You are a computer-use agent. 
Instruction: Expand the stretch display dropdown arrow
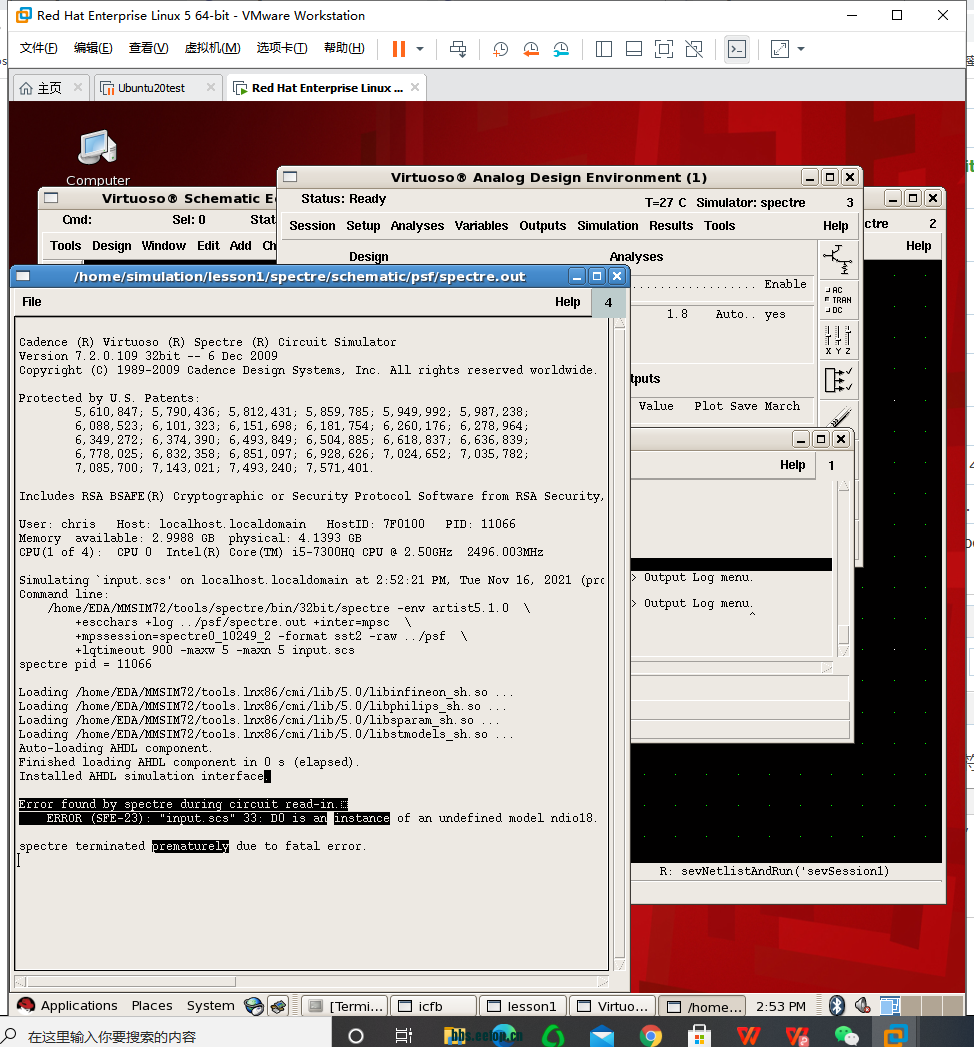801,49
